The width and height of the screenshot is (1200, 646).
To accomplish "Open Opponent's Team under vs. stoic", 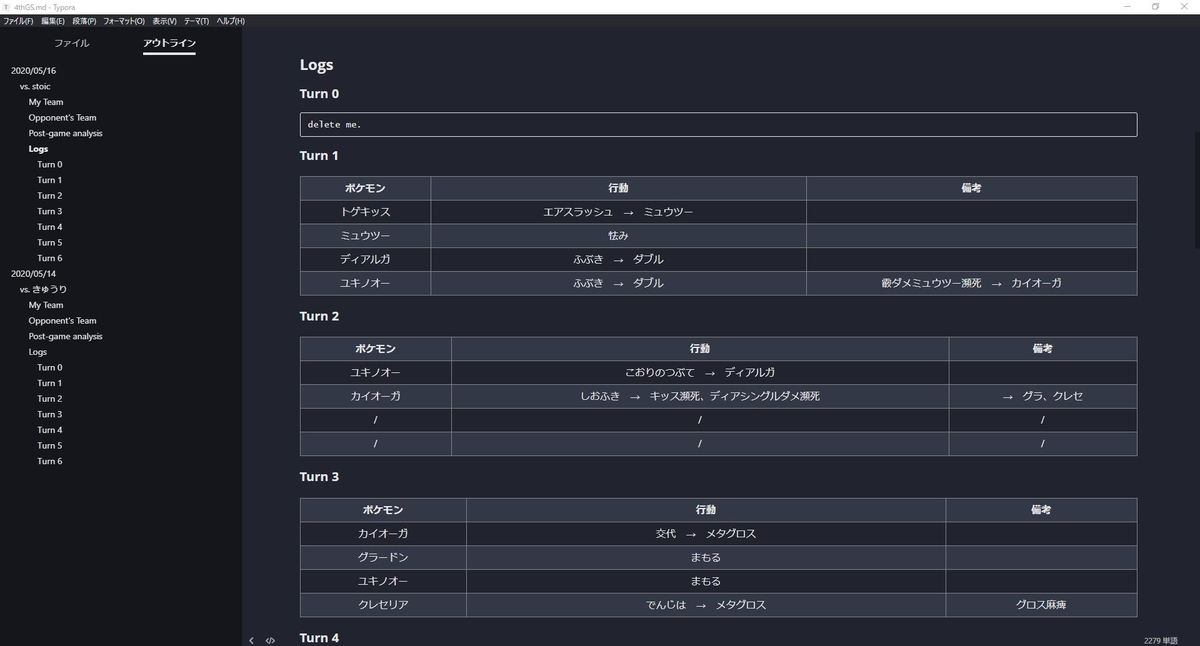I will coord(62,118).
